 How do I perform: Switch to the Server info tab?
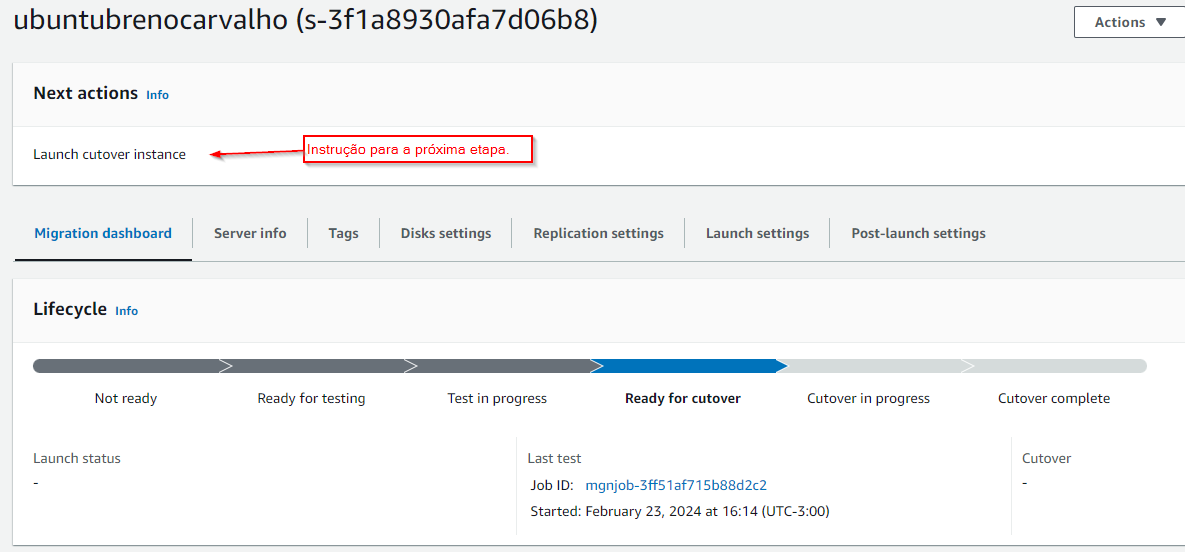[250, 233]
